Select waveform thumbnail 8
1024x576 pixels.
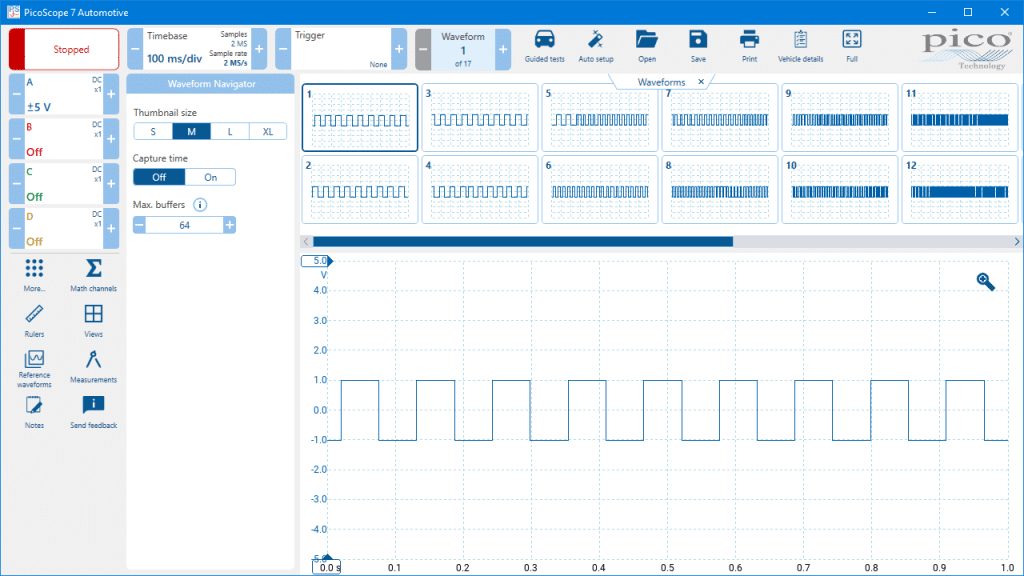(720, 189)
